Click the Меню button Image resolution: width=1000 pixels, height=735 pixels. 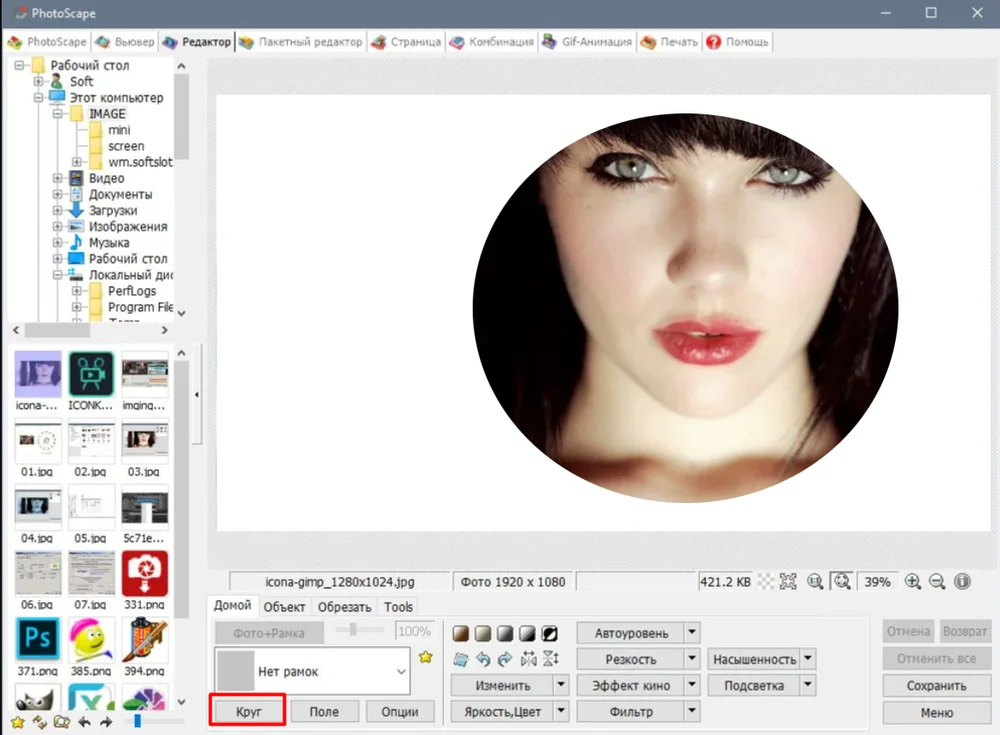936,713
